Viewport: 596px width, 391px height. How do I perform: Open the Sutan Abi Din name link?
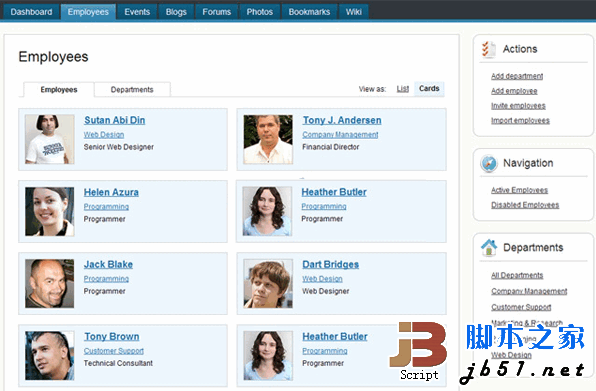(x=114, y=120)
